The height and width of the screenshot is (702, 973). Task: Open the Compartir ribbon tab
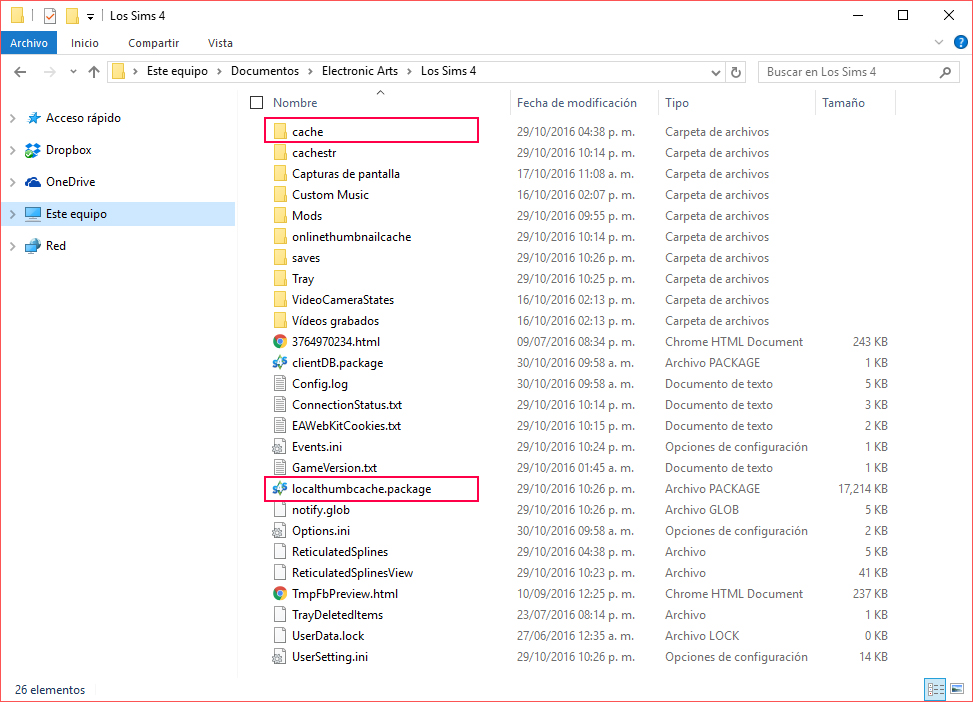click(x=154, y=43)
